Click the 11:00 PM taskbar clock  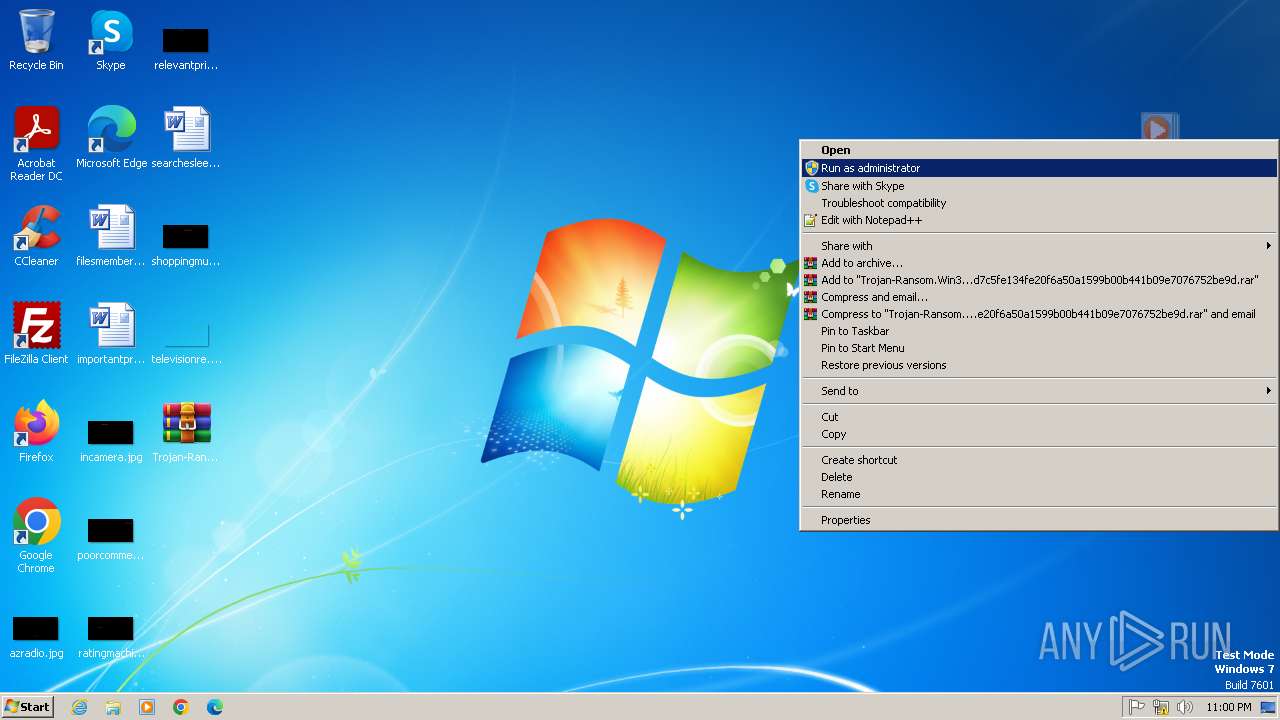tap(1228, 707)
